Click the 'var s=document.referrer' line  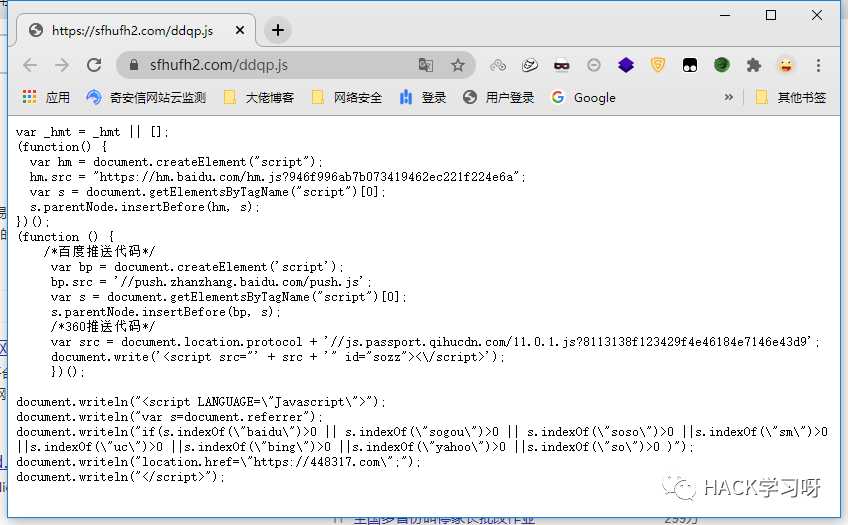click(x=169, y=417)
